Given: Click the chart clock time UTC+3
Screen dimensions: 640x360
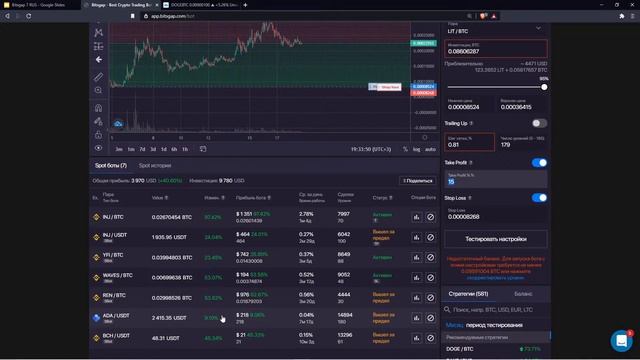Looking at the screenshot, I should click(371, 149).
